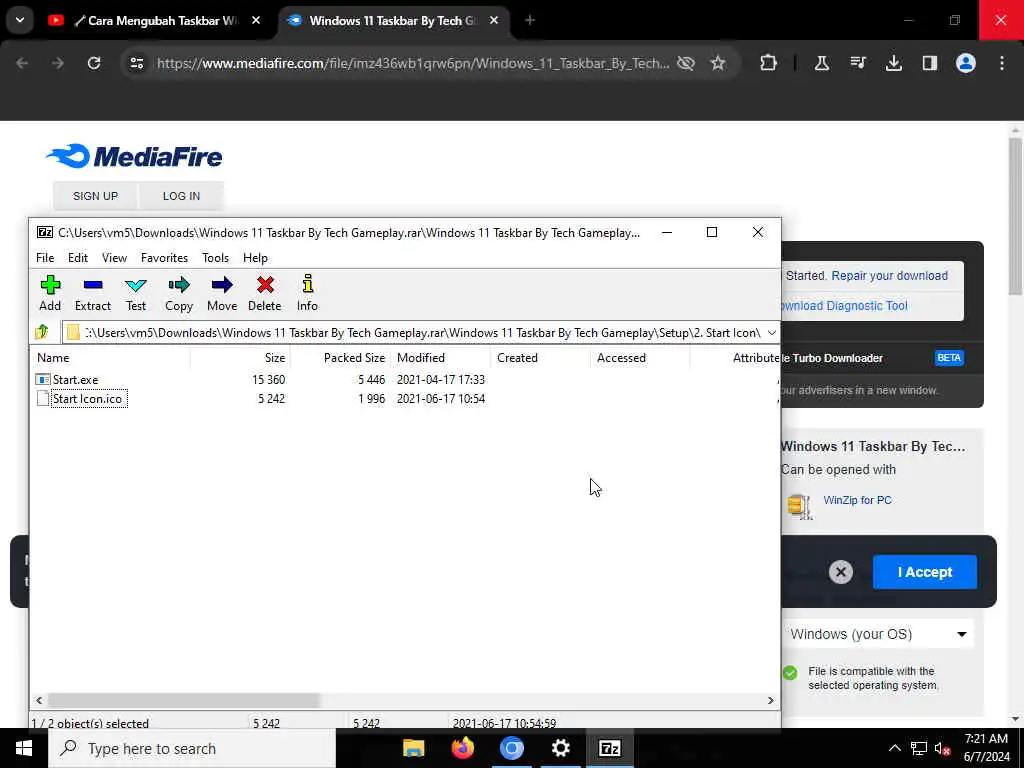Toggle the browser side panel icon

(x=929, y=63)
